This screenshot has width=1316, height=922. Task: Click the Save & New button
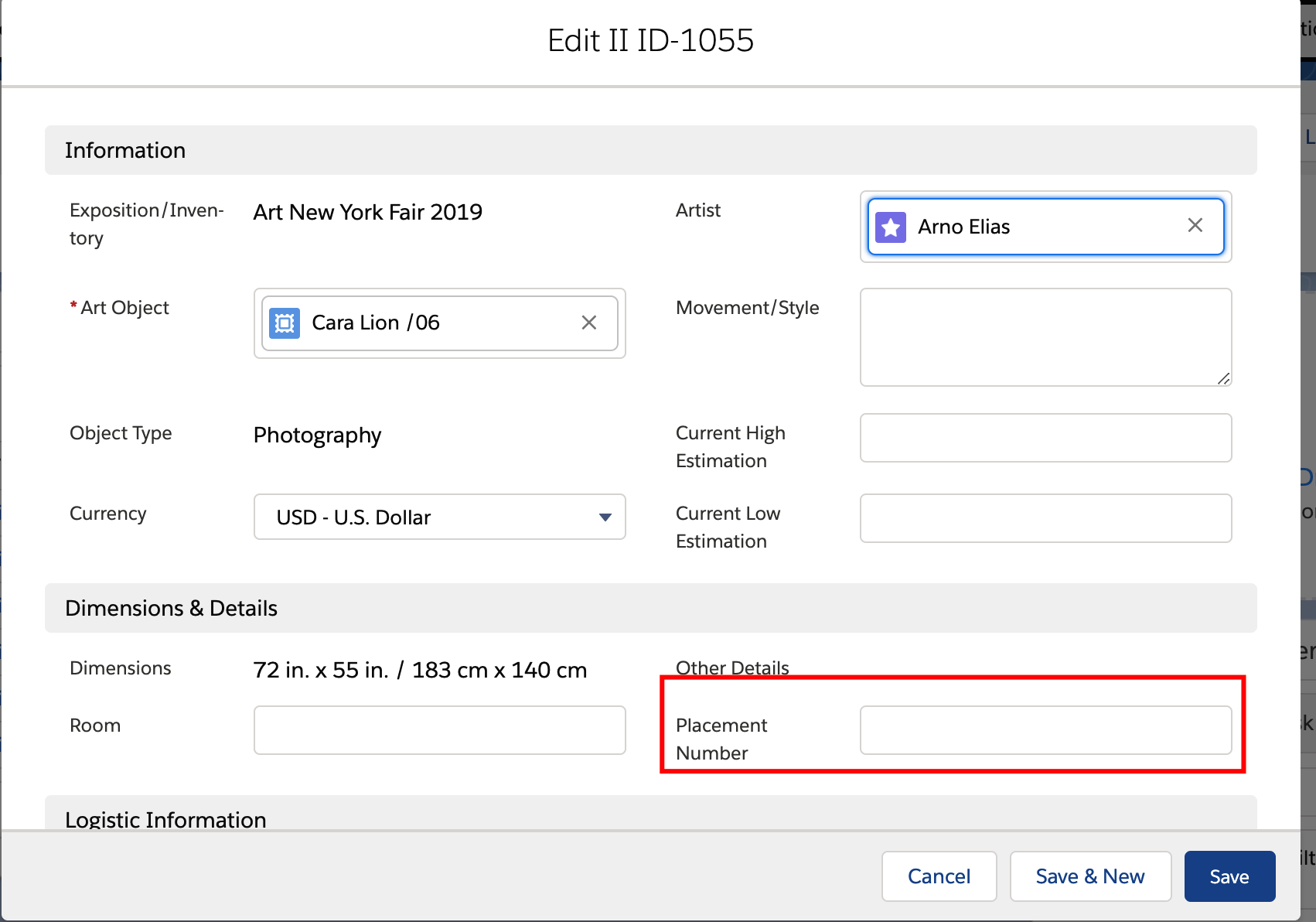coord(1089,876)
